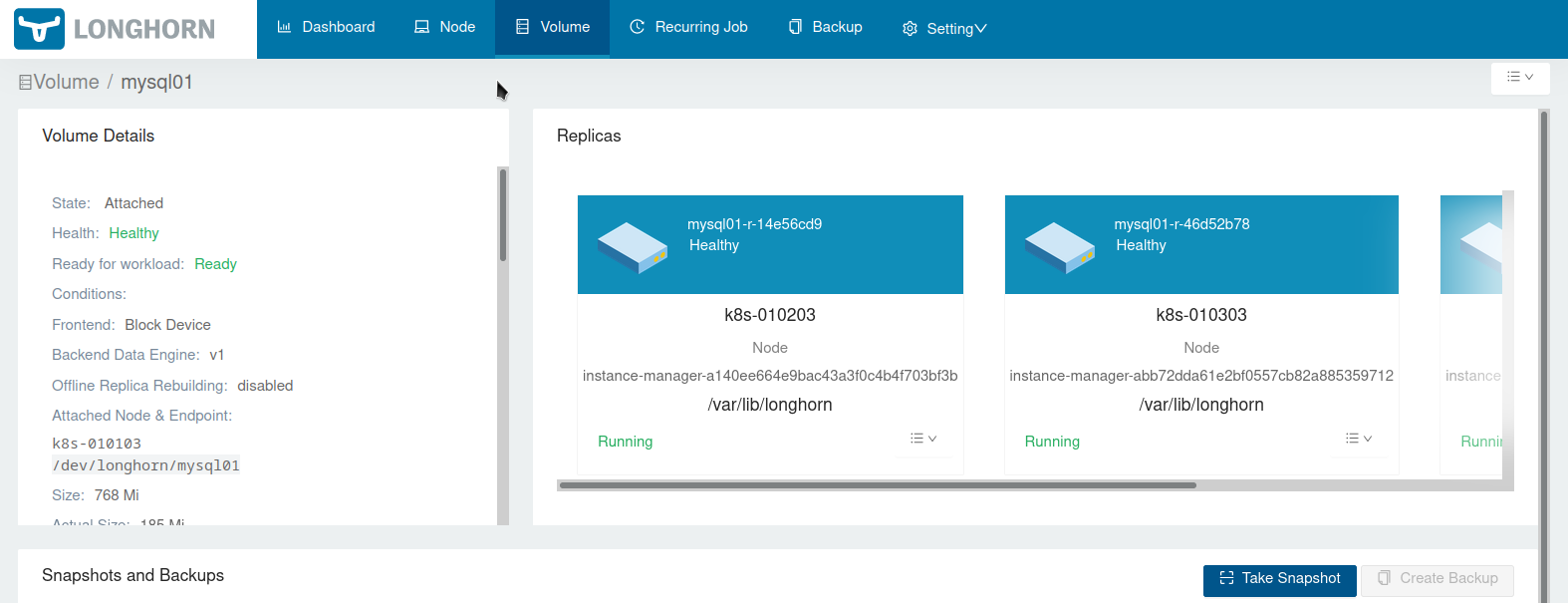Screen dimensions: 1568x603
Task: Open the Dashboard tab
Action: 326,28
